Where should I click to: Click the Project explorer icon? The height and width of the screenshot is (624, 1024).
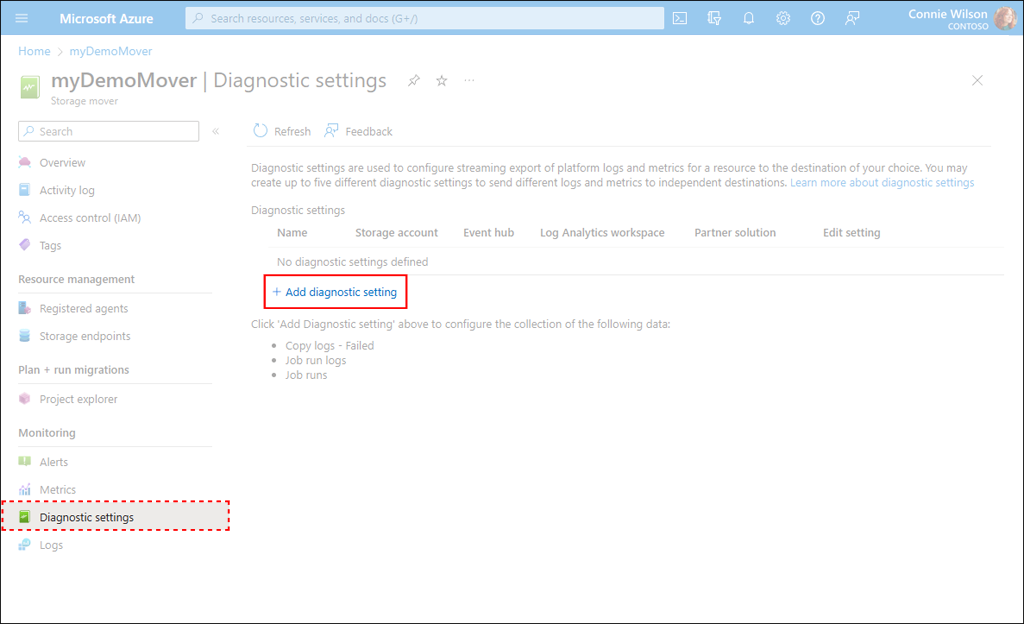tap(25, 399)
